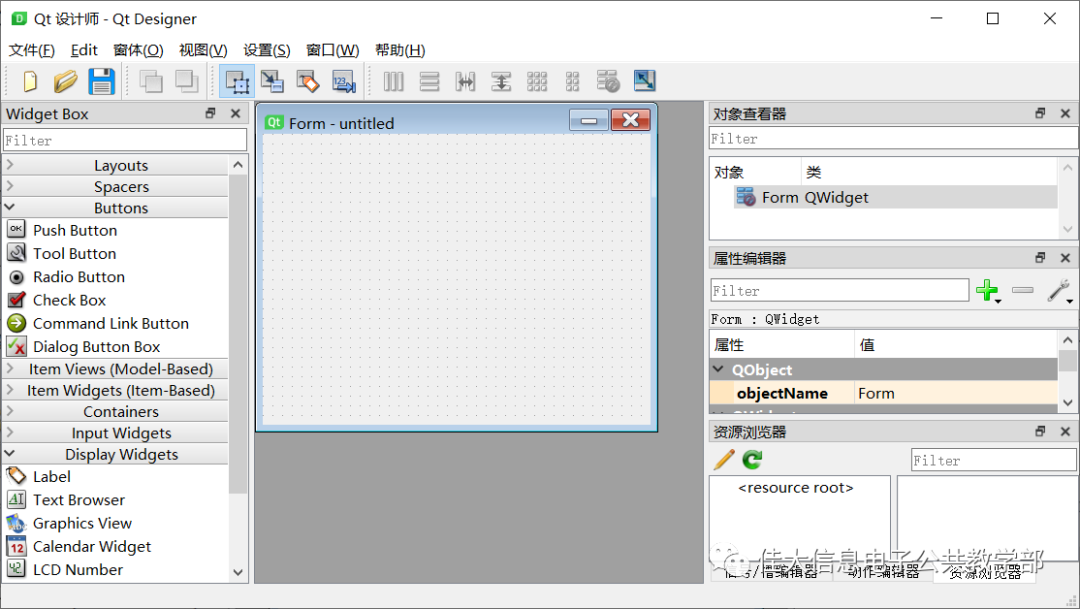Reload resources with the green refresh icon

[x=752, y=460]
